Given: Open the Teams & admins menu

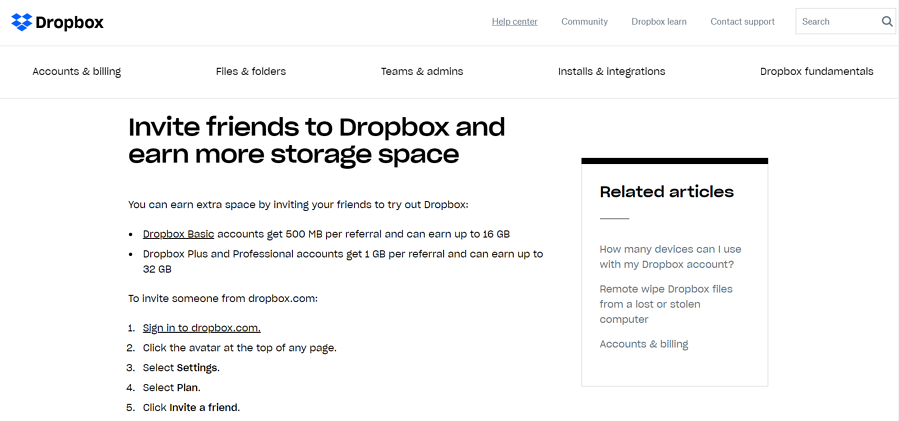Looking at the screenshot, I should click(422, 72).
